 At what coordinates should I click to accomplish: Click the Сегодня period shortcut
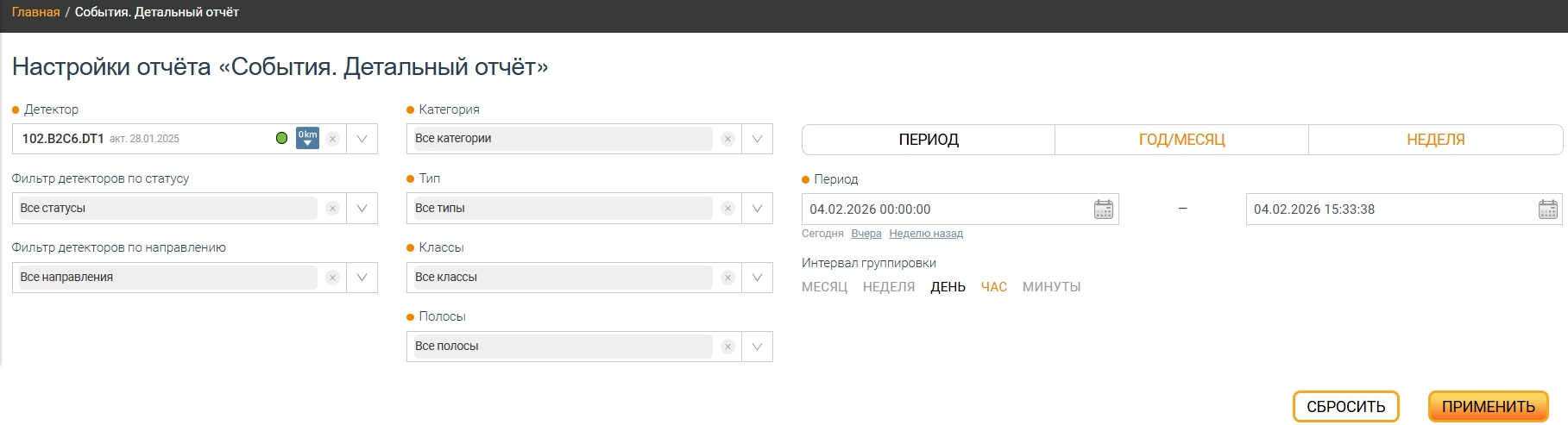click(x=822, y=234)
